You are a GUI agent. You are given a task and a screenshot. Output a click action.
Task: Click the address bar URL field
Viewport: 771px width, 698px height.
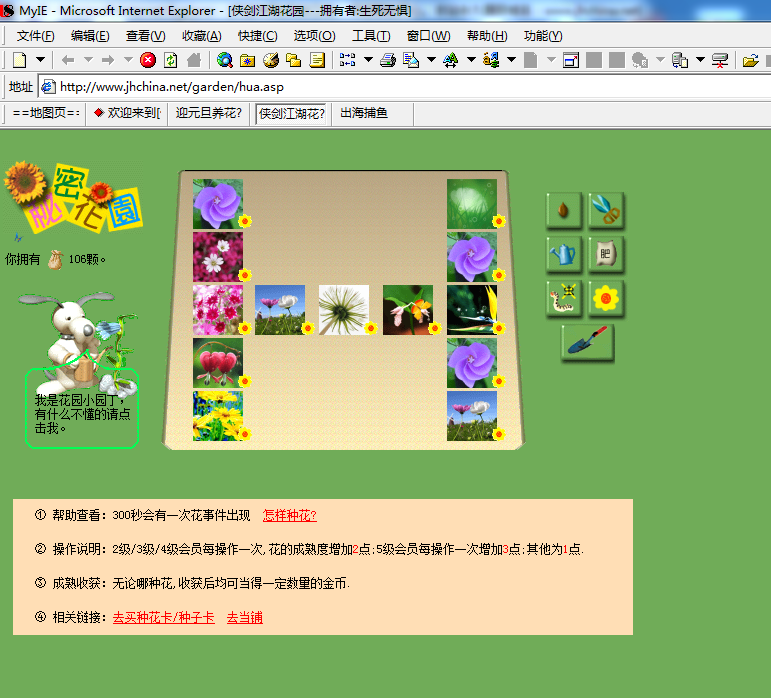(403, 87)
